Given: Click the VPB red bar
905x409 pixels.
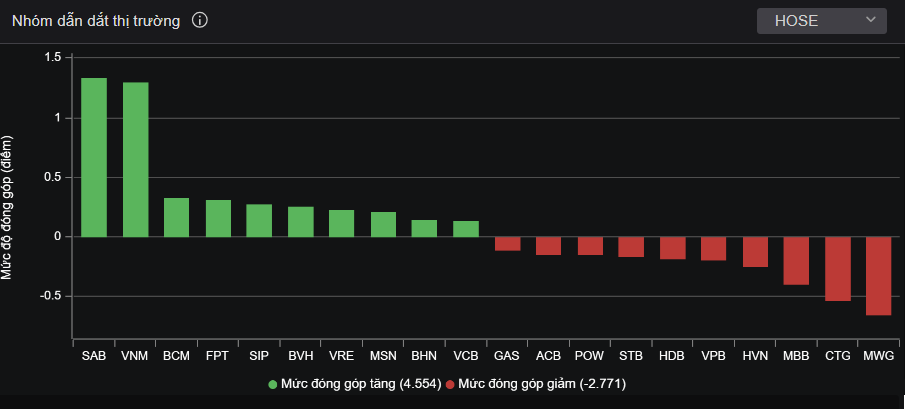Looking at the screenshot, I should 713,248.
